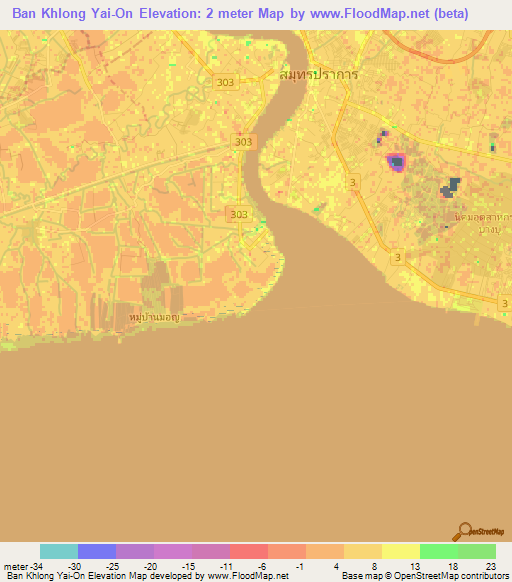512x582 pixels.
Task: Click the purple low-elevation depression on the map
Action: (x=397, y=163)
